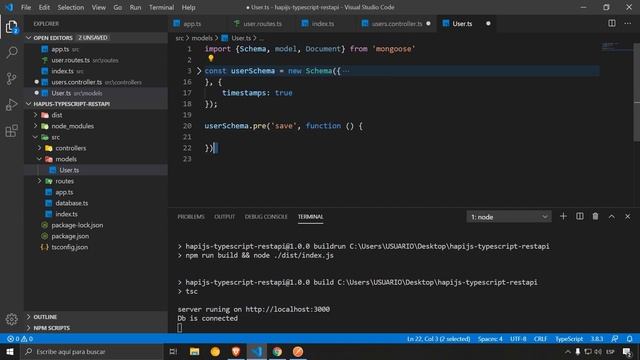640x360 pixels.
Task: Open the feedback icon in status bar
Action: click(x=615, y=339)
